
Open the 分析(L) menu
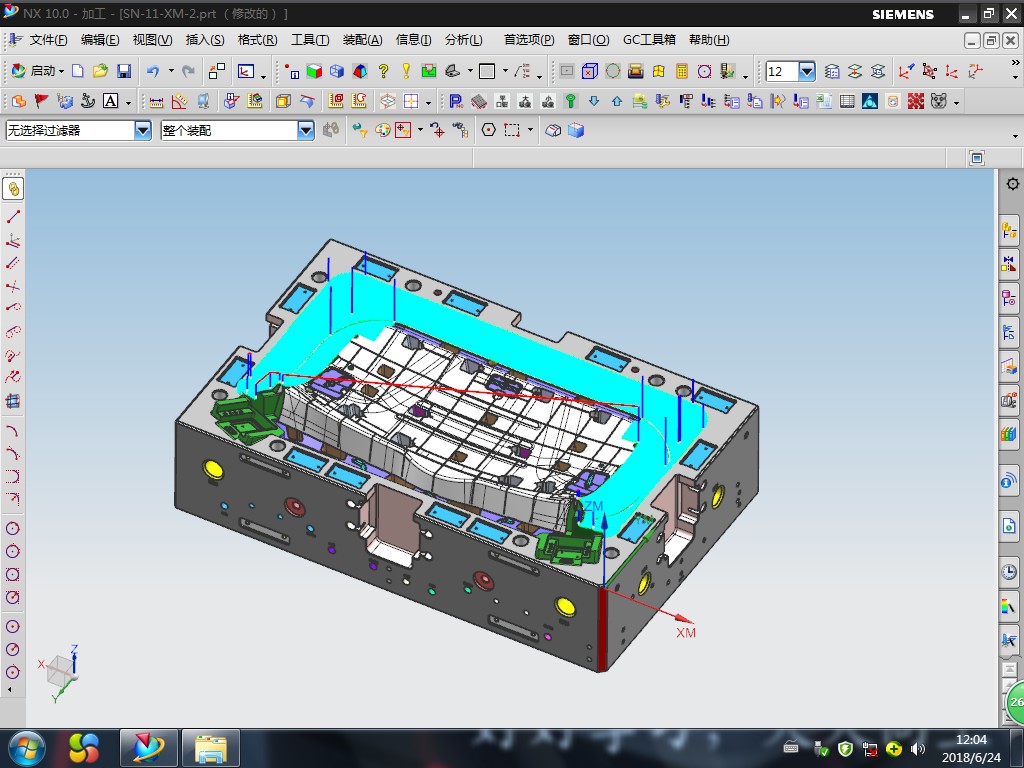(x=463, y=40)
